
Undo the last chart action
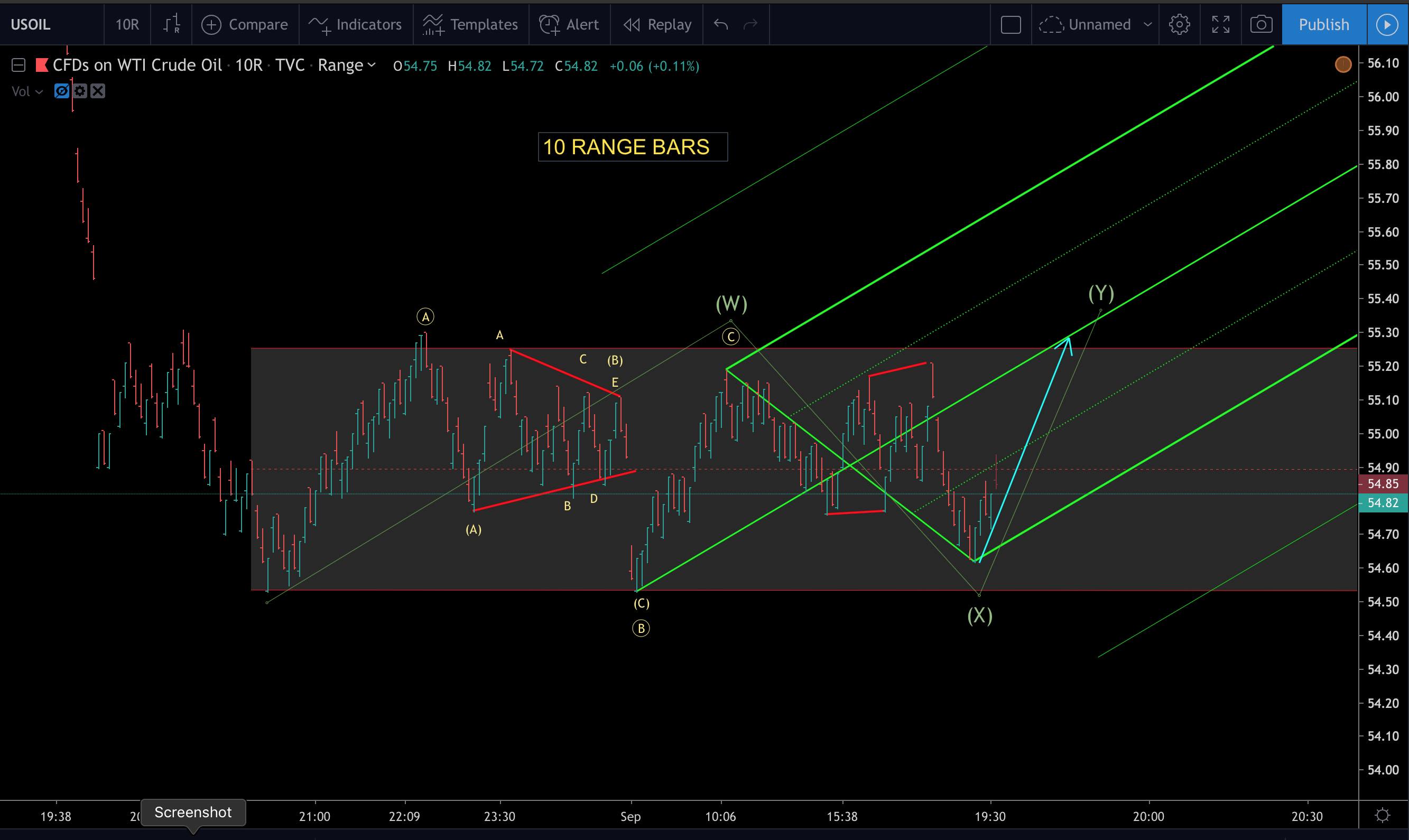721,24
